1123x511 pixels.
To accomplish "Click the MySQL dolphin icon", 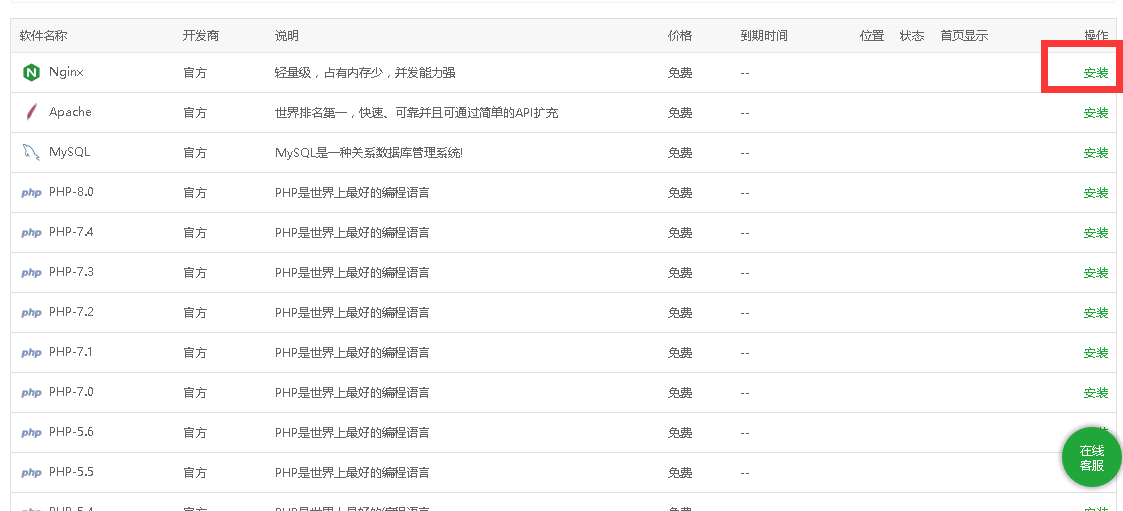I will pyautogui.click(x=31, y=152).
